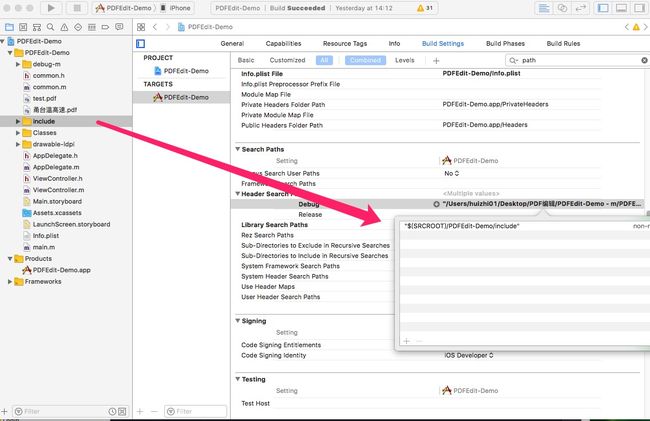Show the standard editor

pos(544,8)
